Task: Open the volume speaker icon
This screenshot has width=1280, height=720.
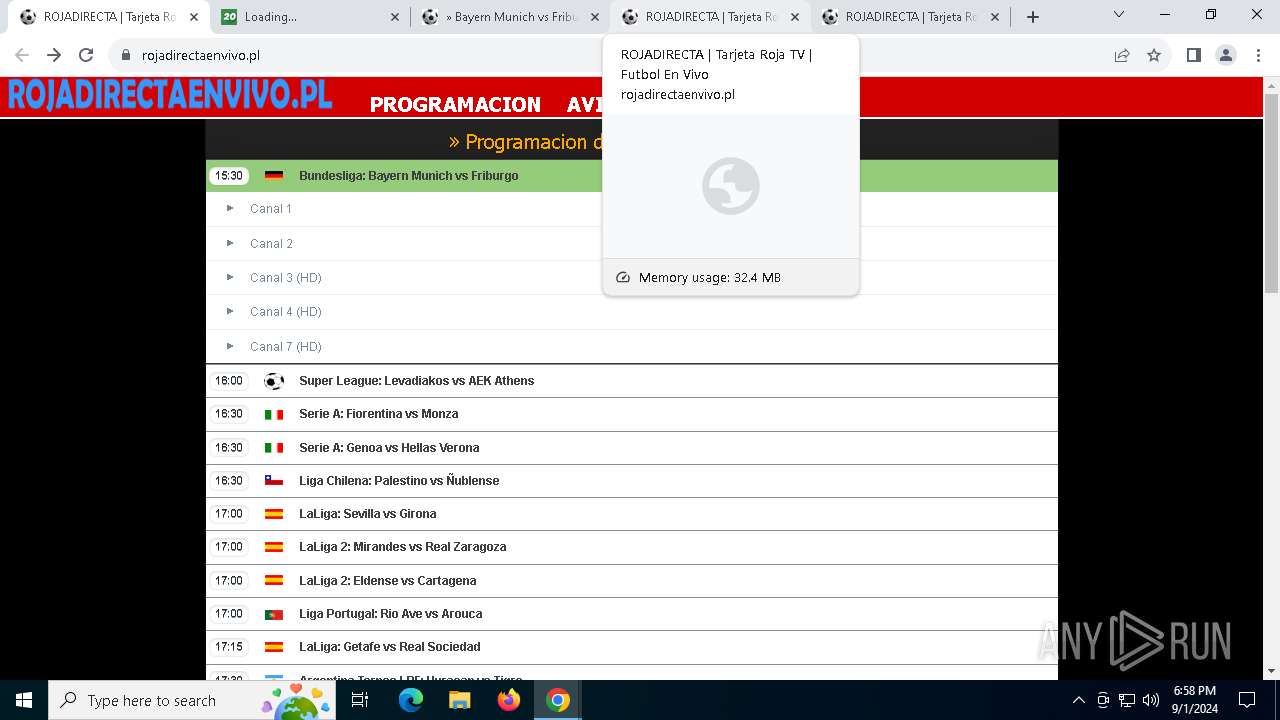Action: pyautogui.click(x=1151, y=700)
